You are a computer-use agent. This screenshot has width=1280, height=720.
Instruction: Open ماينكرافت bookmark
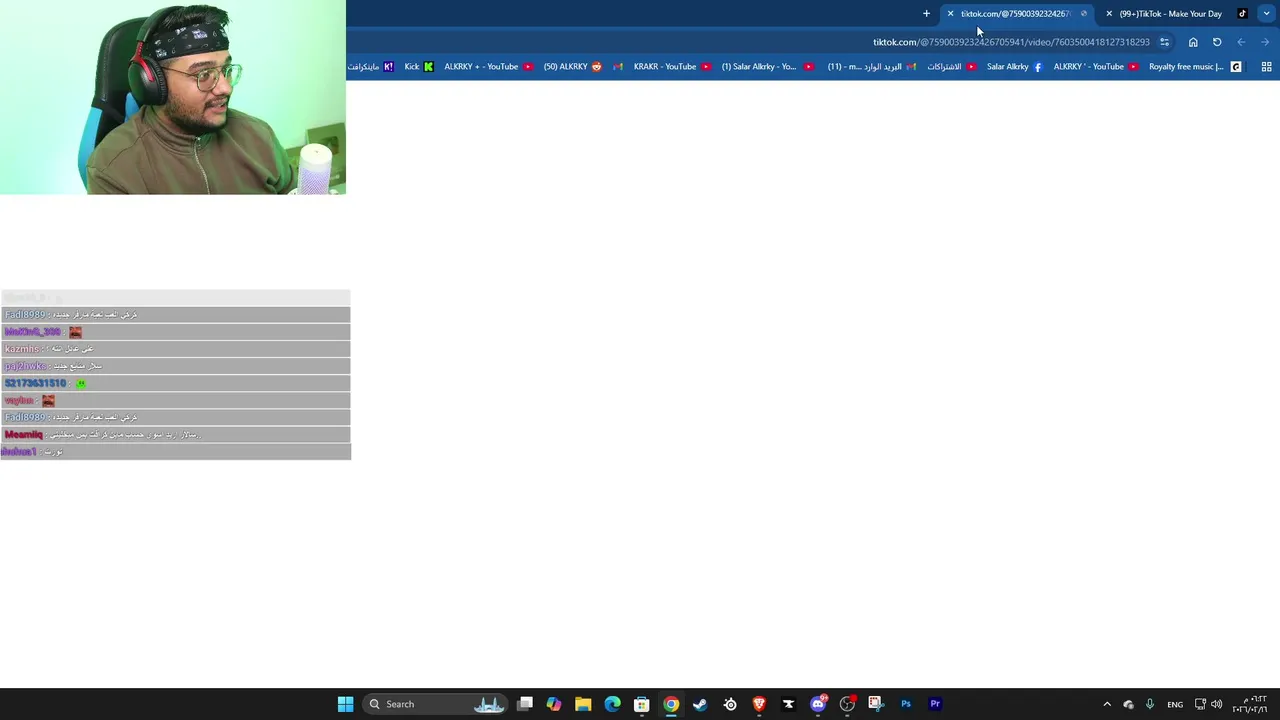[x=370, y=67]
